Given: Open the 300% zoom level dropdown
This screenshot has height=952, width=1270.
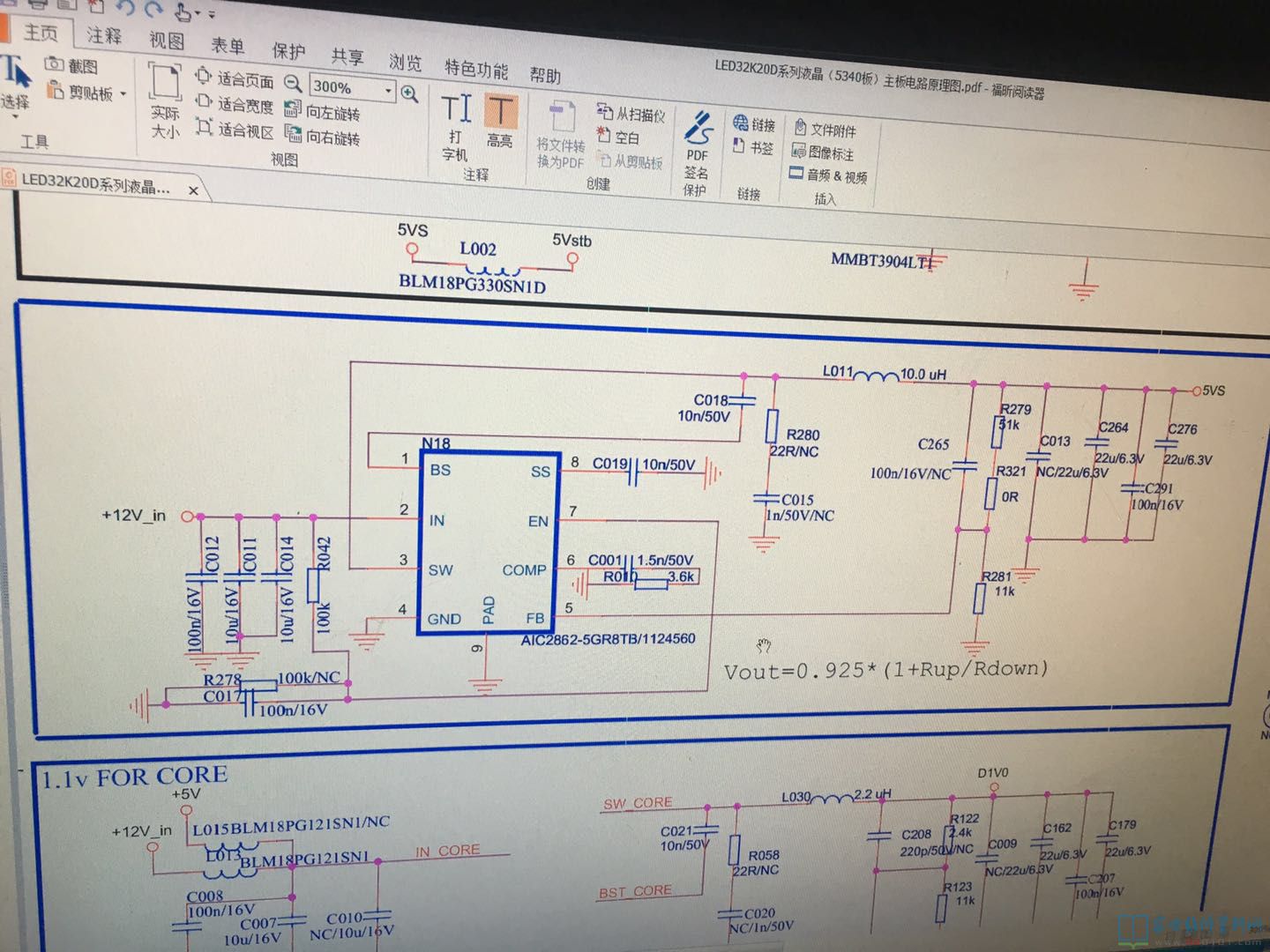Looking at the screenshot, I should pos(388,90).
